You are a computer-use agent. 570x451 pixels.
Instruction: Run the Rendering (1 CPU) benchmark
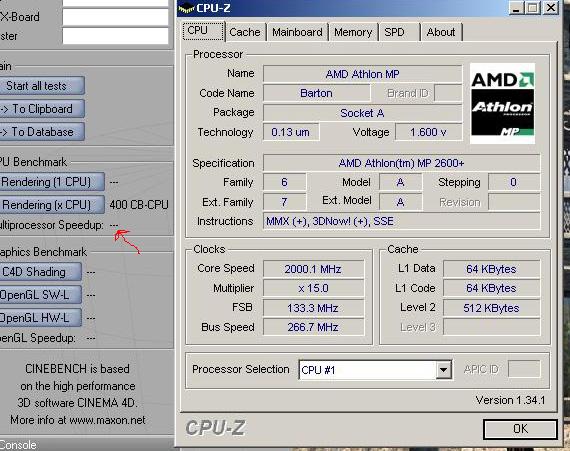tap(52, 182)
